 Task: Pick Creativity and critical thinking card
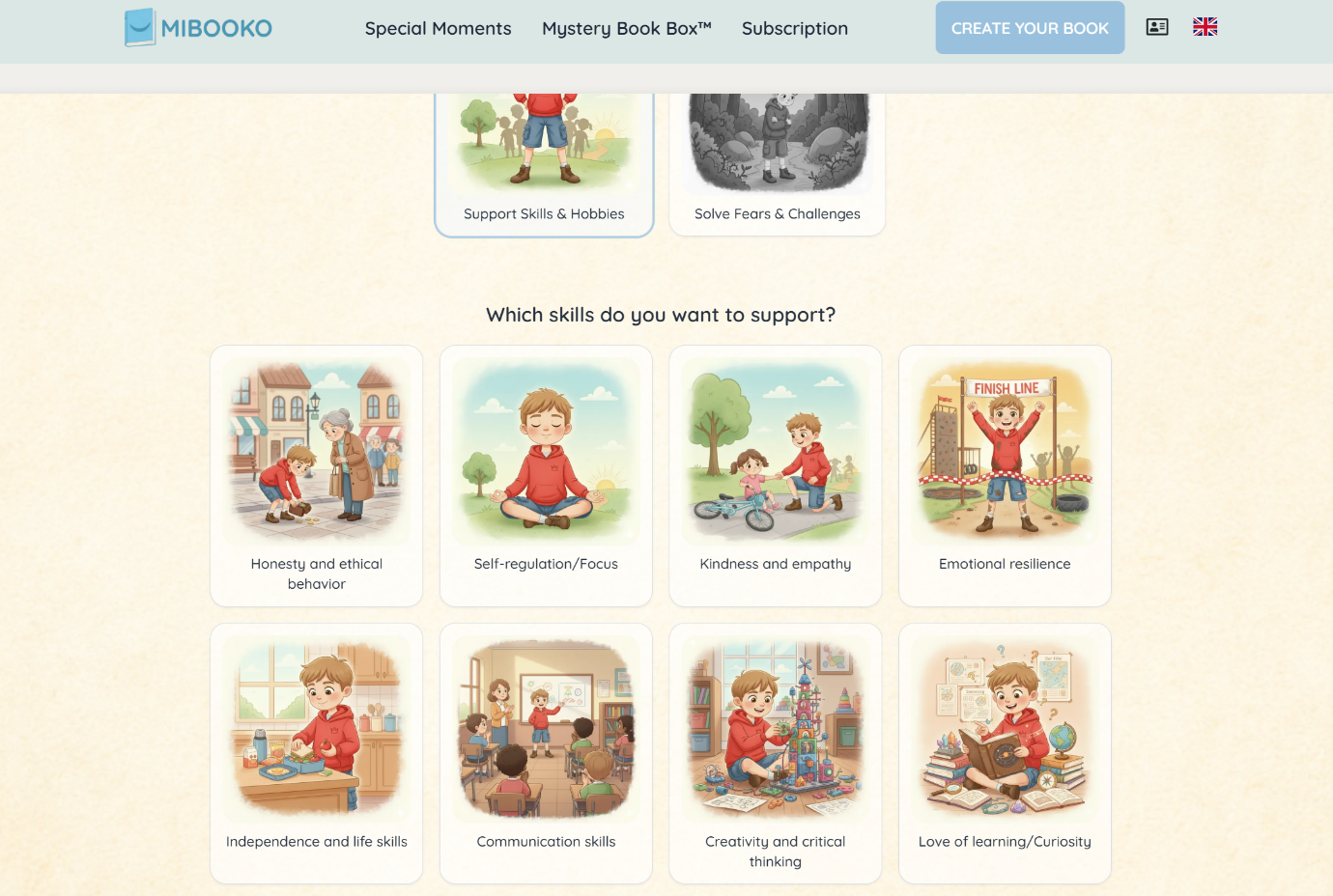pyautogui.click(x=776, y=754)
